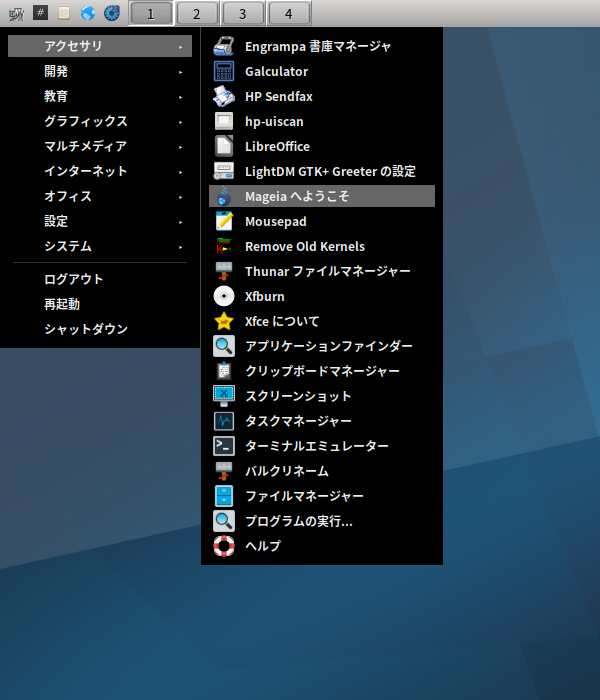Expand the インターネット submenu arrow
The height and width of the screenshot is (700, 600).
(x=180, y=172)
